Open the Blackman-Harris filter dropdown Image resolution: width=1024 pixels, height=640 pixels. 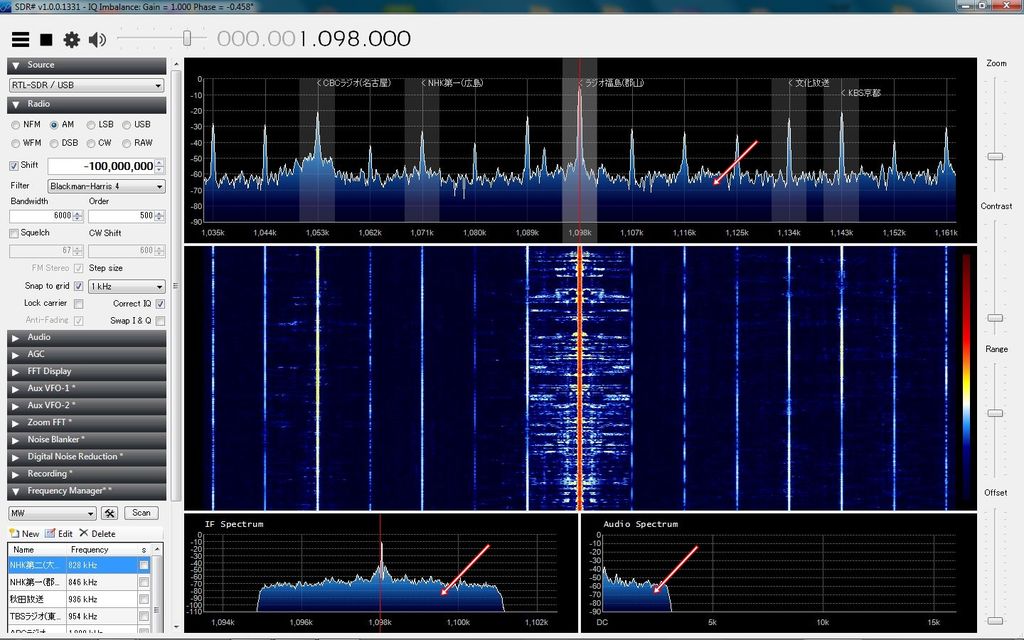105,186
